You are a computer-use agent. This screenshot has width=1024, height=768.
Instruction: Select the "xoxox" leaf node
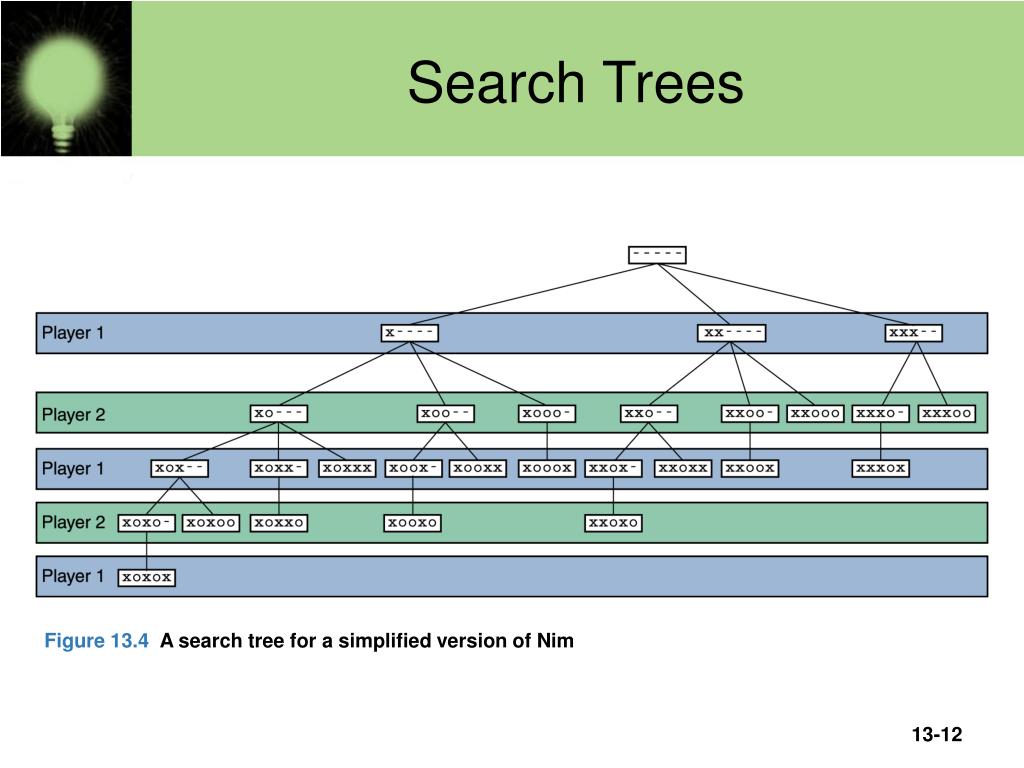tap(146, 578)
